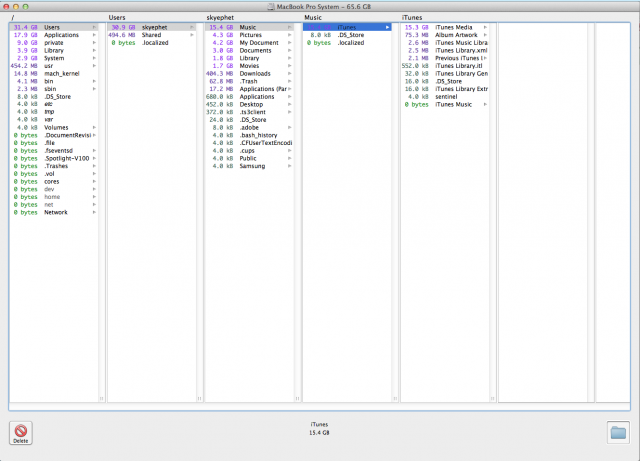Select the Samsung folder row
Screen dimensions: 640x461
pyautogui.click(x=249, y=166)
